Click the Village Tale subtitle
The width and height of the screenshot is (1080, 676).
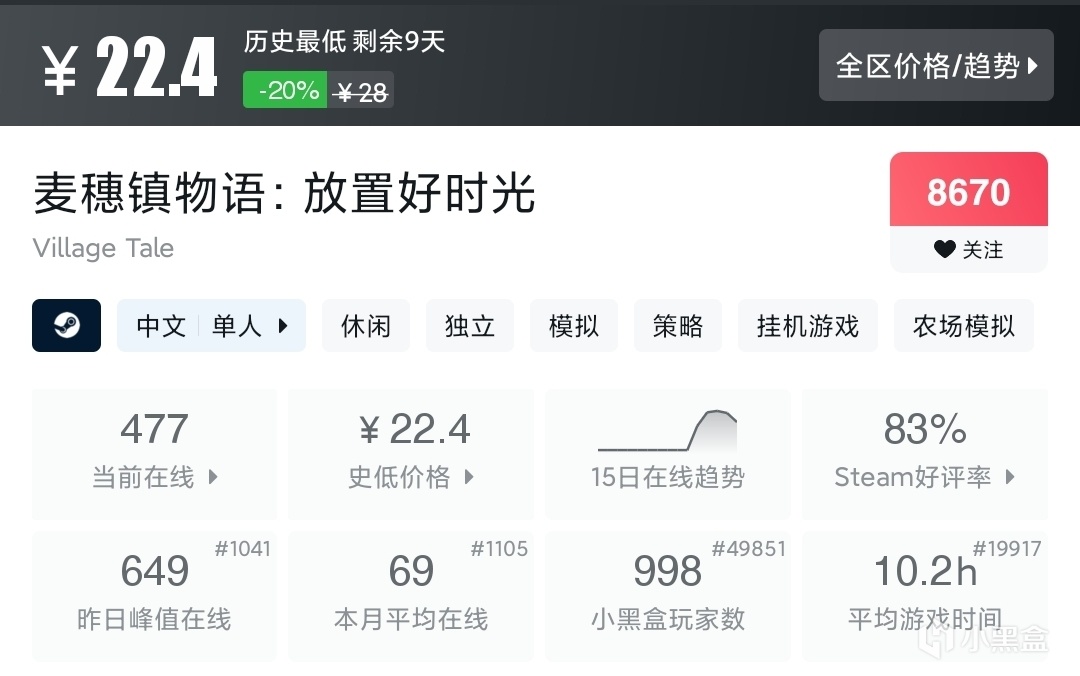pyautogui.click(x=103, y=248)
